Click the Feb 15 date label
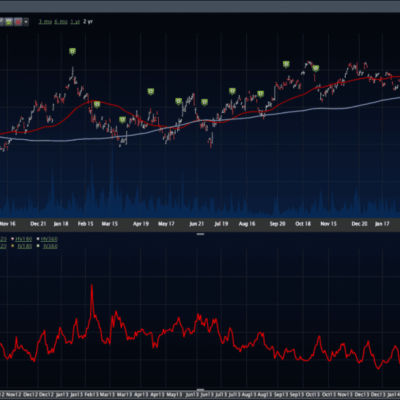The height and width of the screenshot is (400, 400). (86, 224)
